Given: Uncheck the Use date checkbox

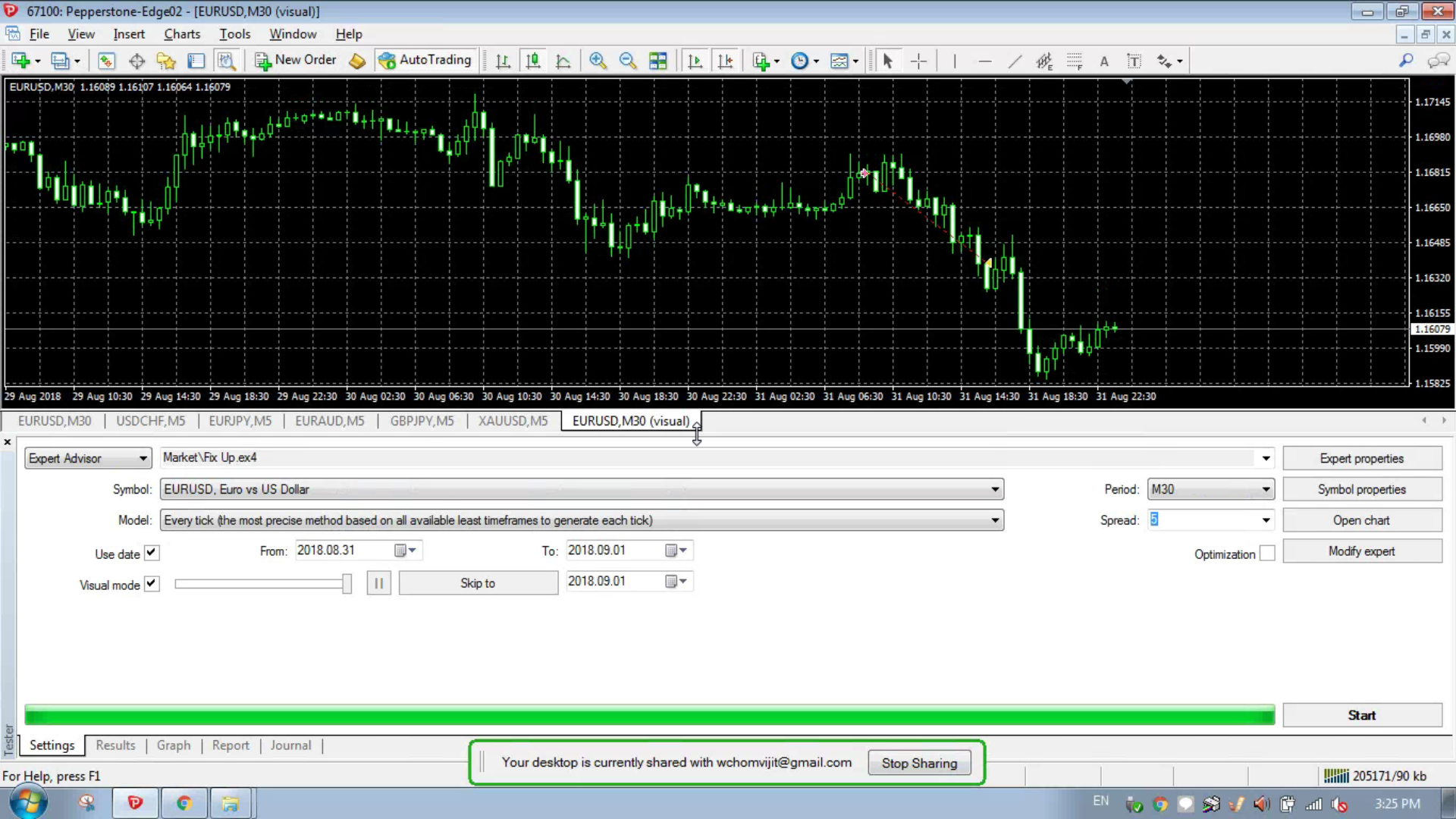Looking at the screenshot, I should pos(152,553).
